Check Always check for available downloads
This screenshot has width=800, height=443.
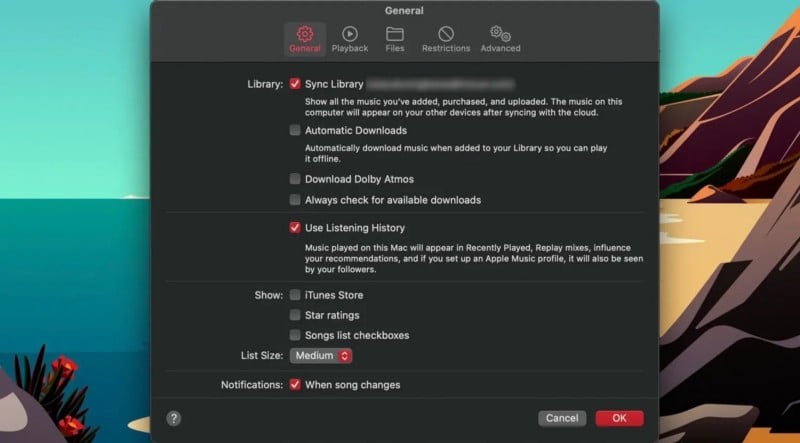[295, 200]
